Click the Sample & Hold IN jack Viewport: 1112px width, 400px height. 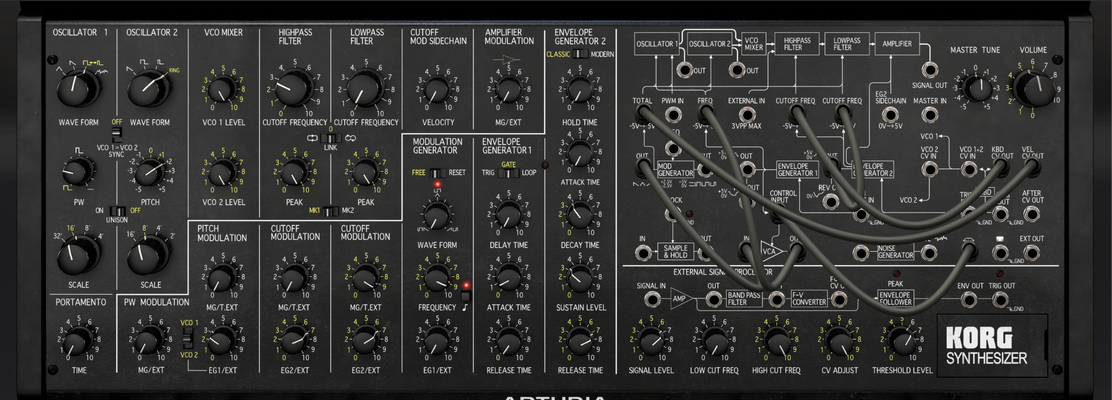tap(643, 252)
